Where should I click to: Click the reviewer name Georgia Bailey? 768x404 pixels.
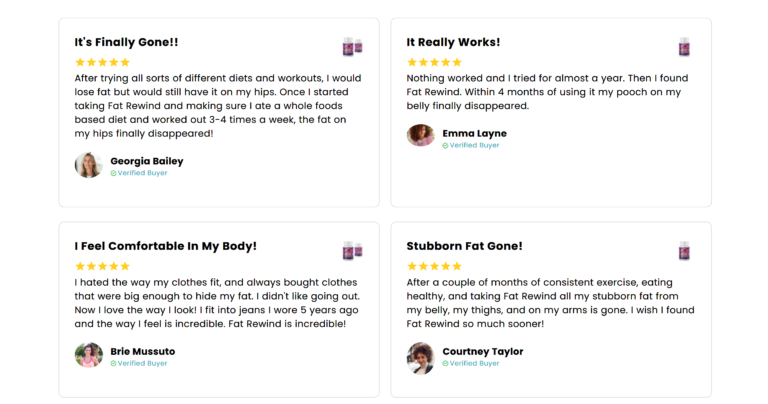pos(147,161)
